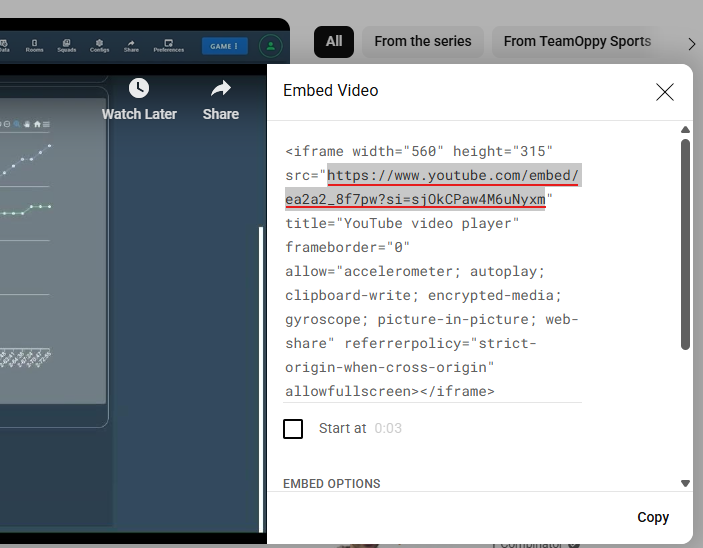Viewport: 703px width, 548px height.
Task: Open the Rooms icon in toolbar
Action: click(x=34, y=46)
